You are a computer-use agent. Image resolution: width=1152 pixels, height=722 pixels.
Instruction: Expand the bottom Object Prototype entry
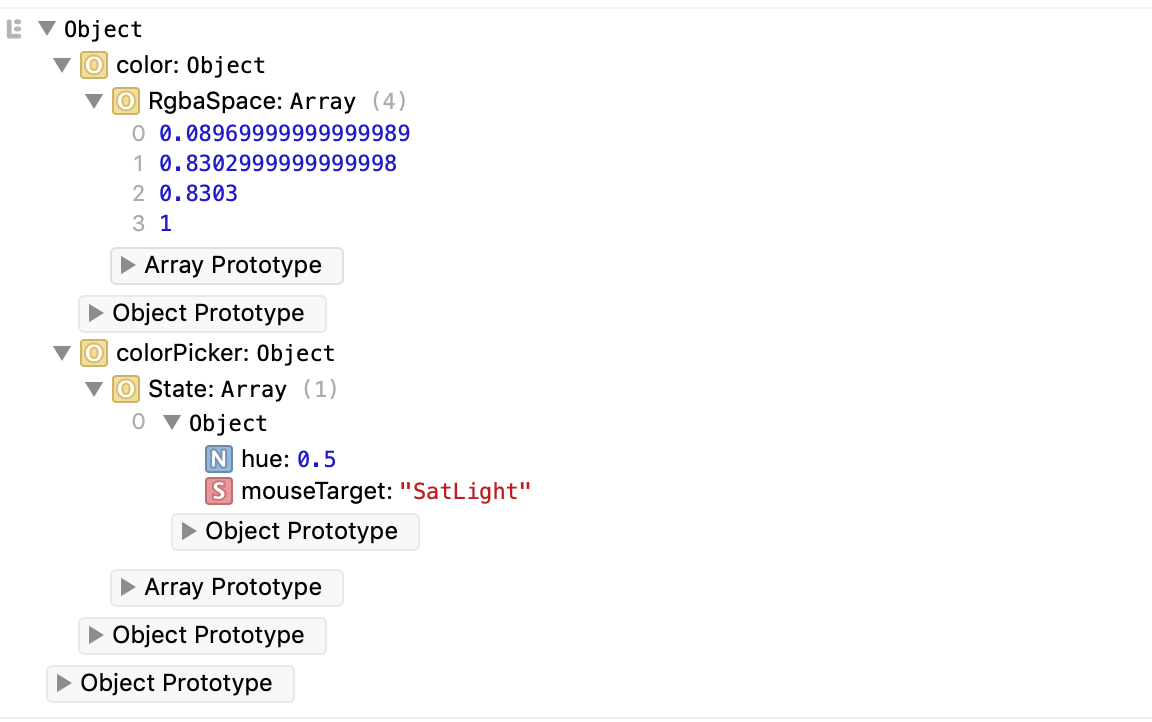point(170,683)
